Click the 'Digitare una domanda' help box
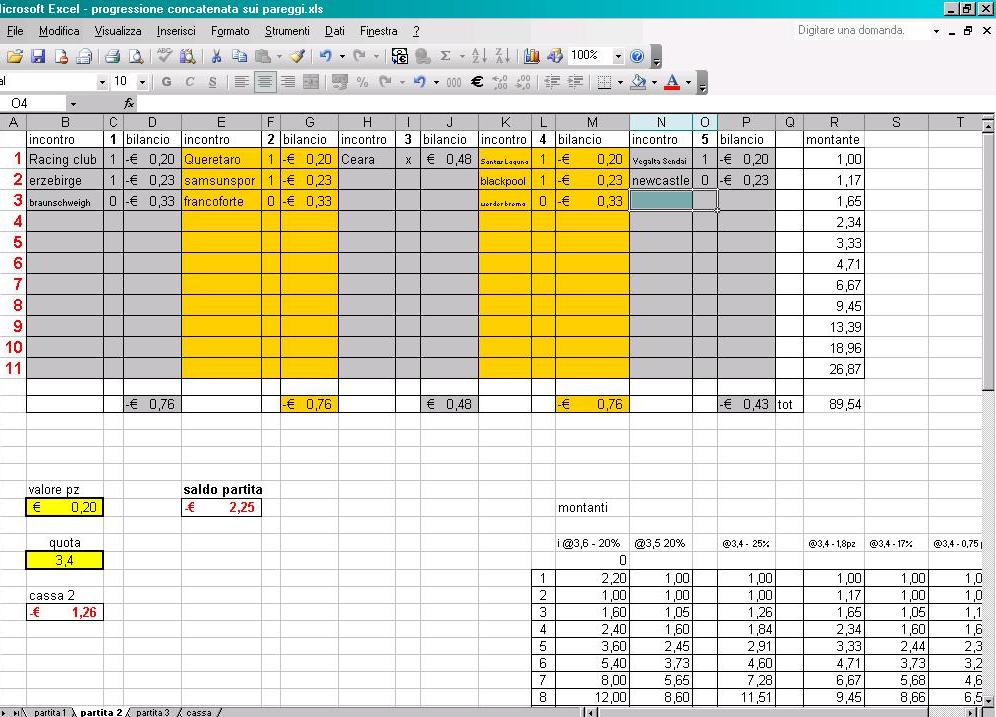 [x=863, y=30]
